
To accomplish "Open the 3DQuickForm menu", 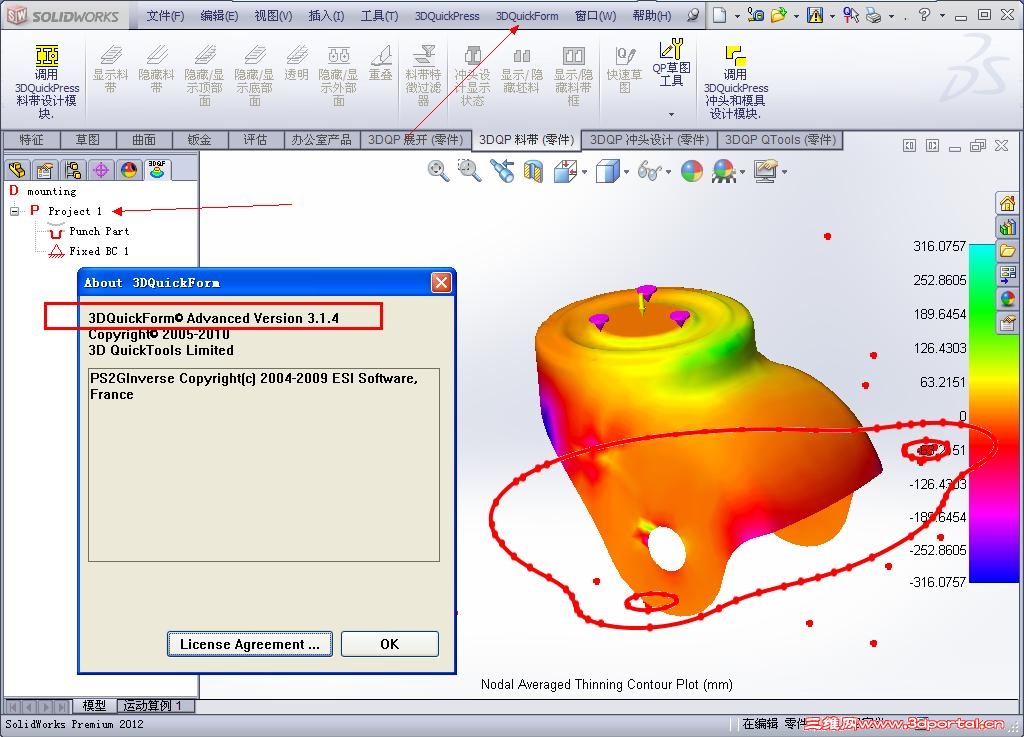I will click(528, 15).
